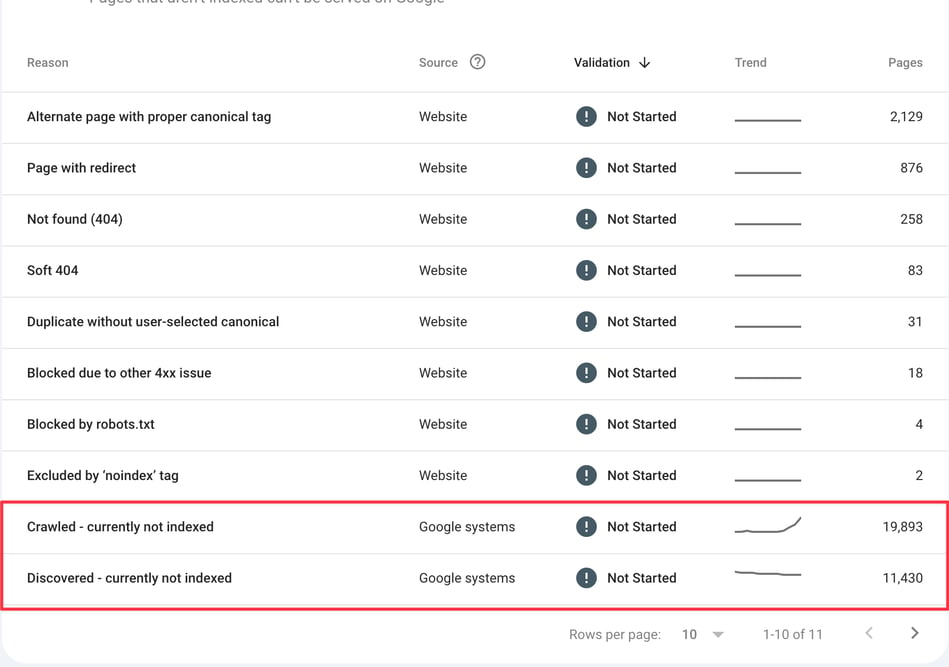Click Google systems source in the Crawled row
Viewport: 949px width, 667px height.
tap(467, 527)
